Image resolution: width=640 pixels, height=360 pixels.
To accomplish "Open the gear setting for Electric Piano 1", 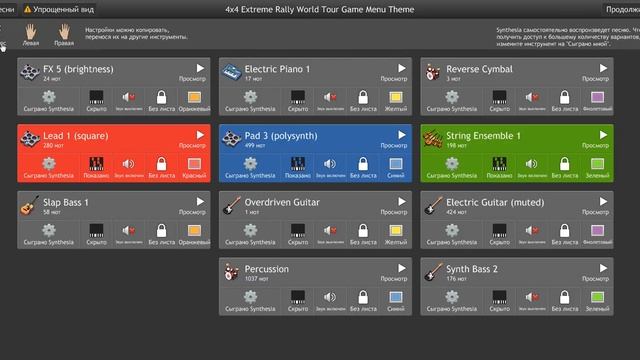I will pyautogui.click(x=250, y=97).
